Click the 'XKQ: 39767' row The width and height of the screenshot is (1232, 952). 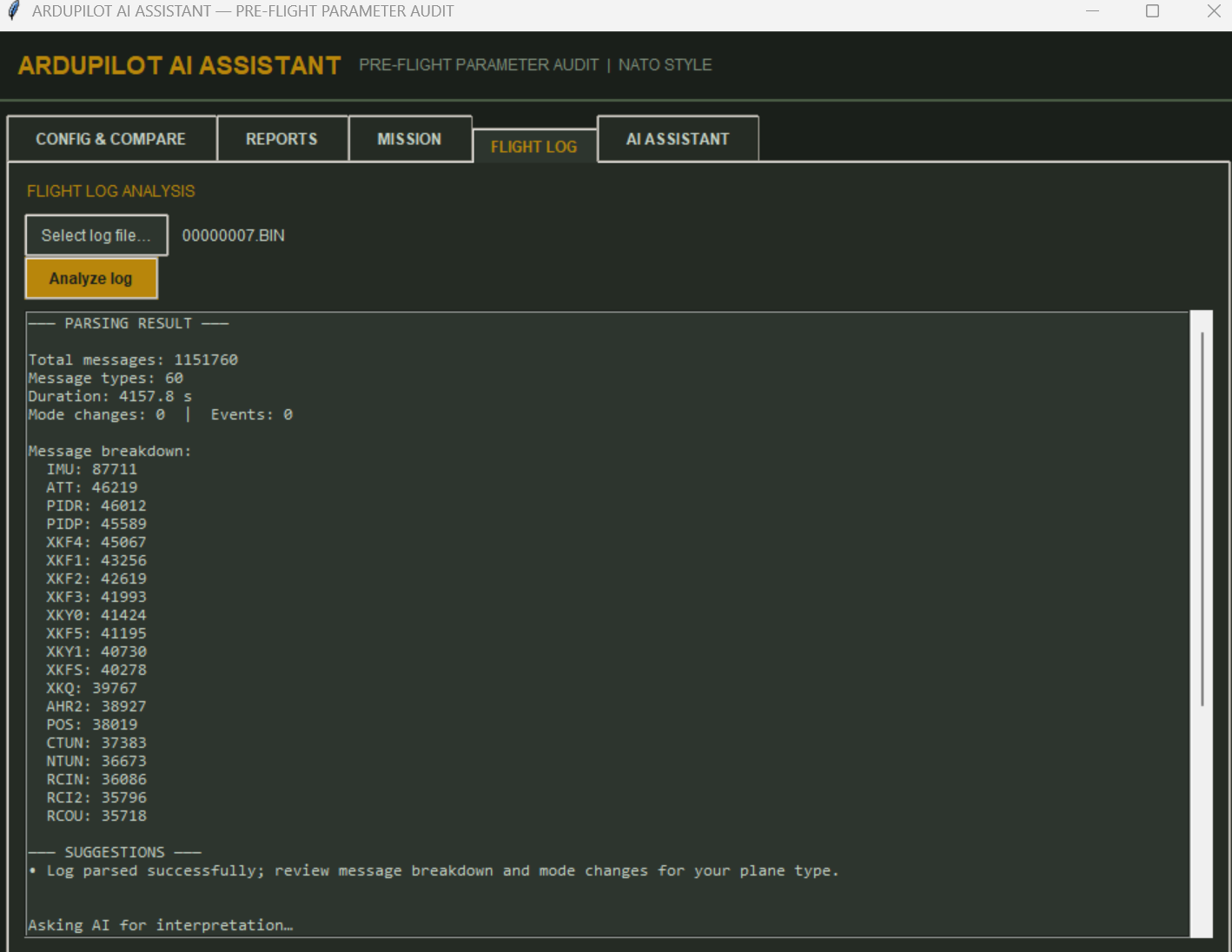pos(92,688)
